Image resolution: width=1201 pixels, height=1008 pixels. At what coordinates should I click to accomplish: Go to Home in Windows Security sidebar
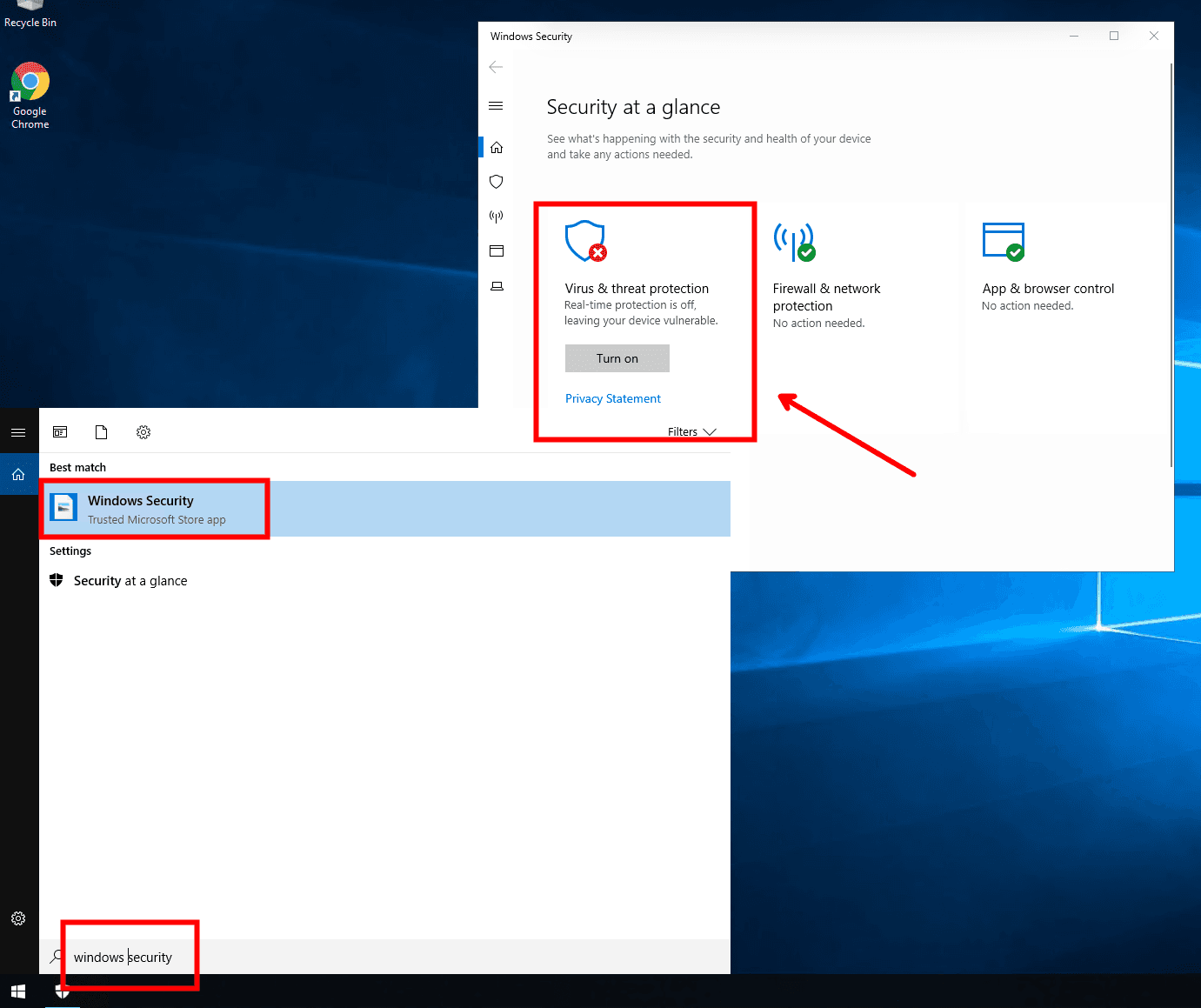click(497, 148)
